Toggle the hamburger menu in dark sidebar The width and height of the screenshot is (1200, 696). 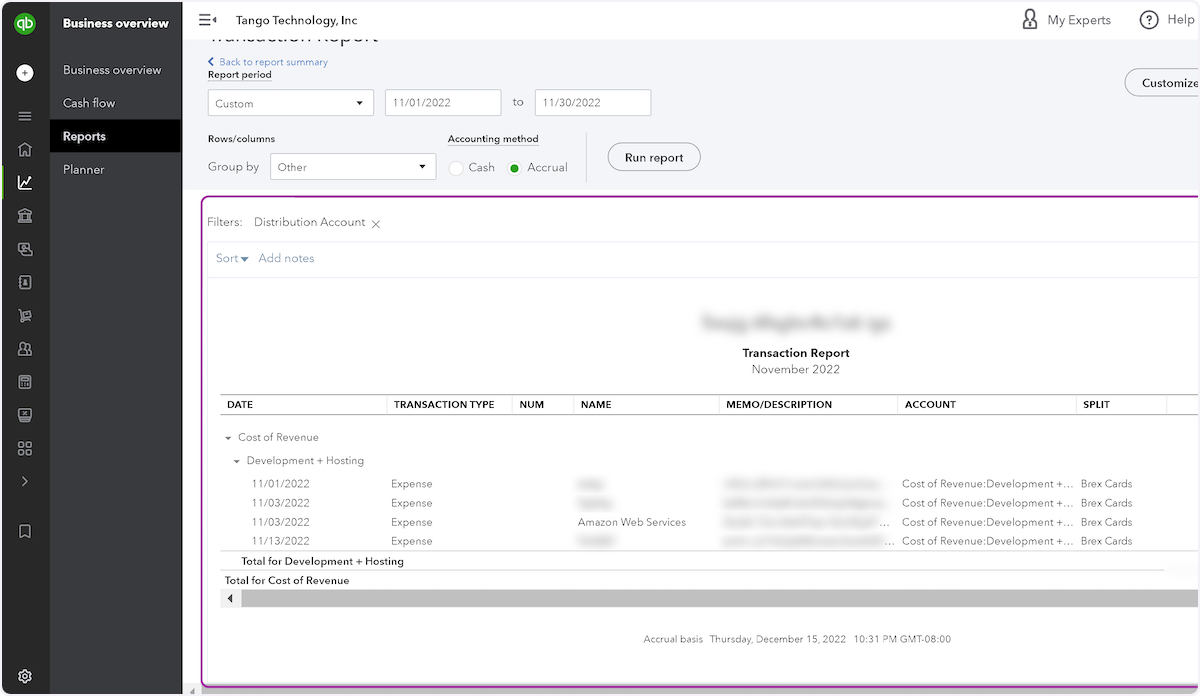pyautogui.click(x=25, y=116)
